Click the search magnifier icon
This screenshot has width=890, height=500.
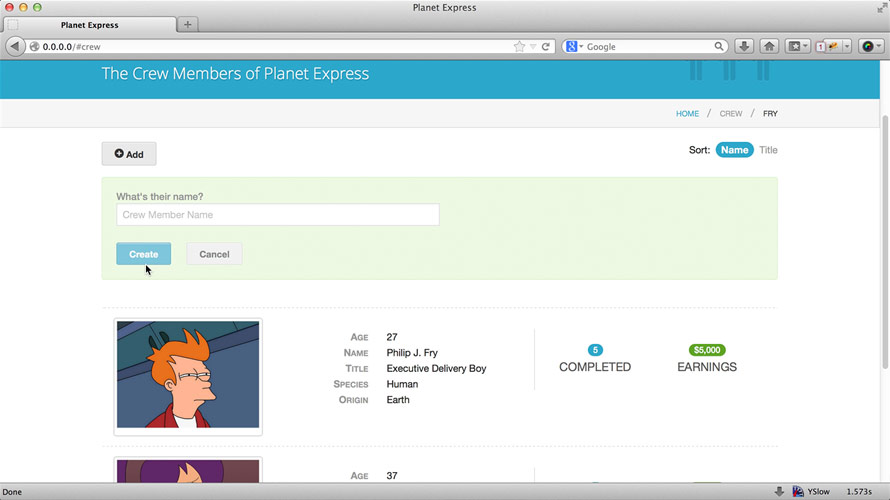click(719, 47)
